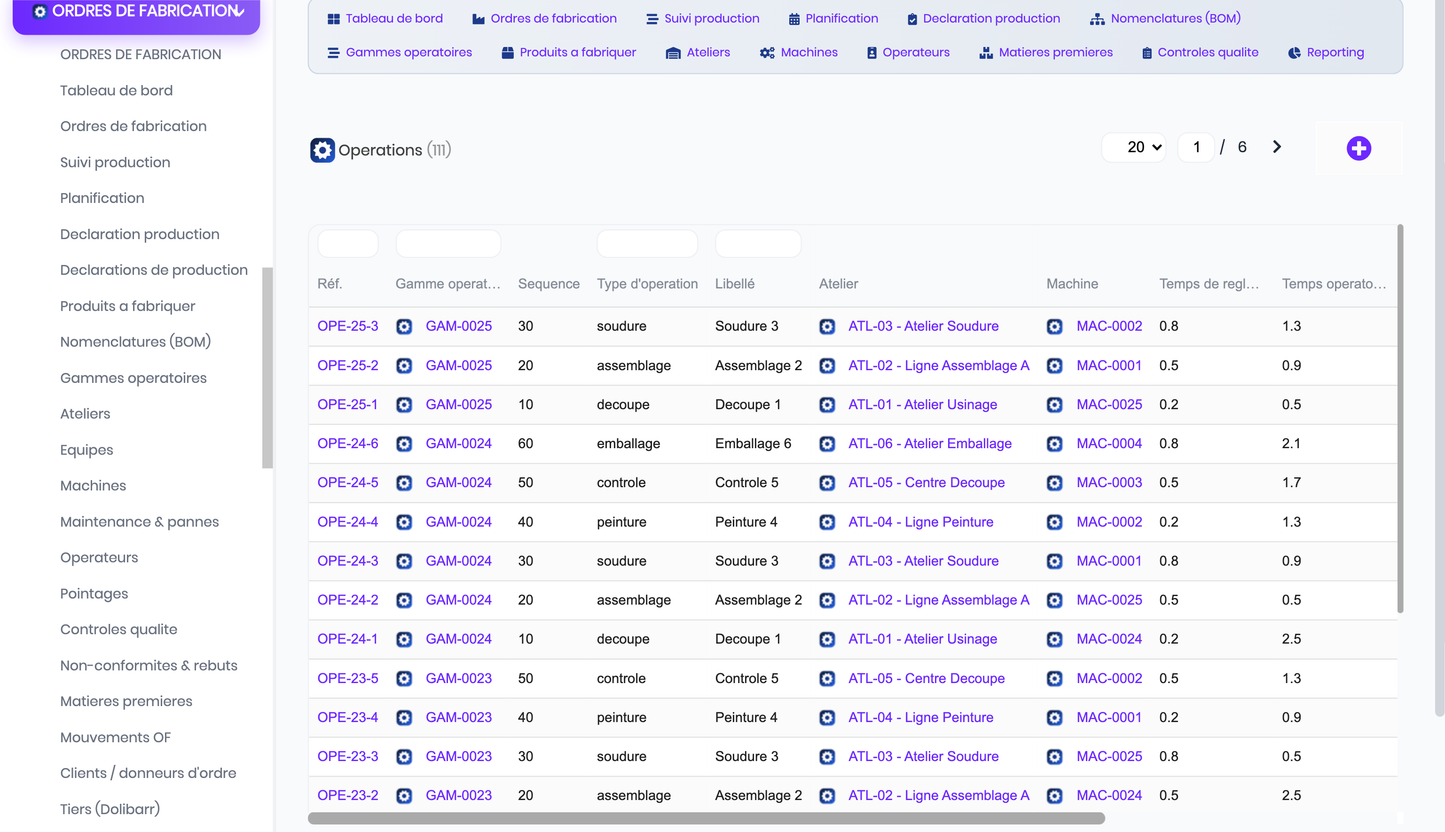This screenshot has width=1445, height=832.
Task: Click the gear icon in ORDRES DE FABRICATION header
Action: tap(40, 12)
